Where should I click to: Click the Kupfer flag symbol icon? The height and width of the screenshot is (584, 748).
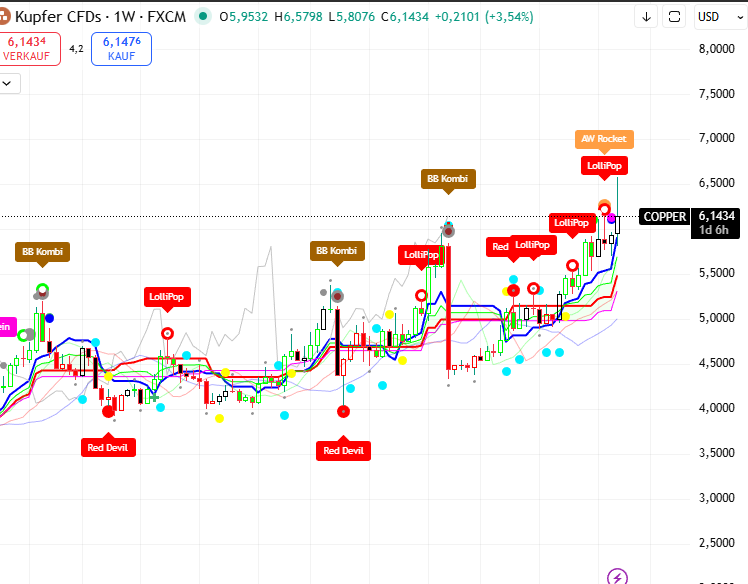[x=7, y=16]
